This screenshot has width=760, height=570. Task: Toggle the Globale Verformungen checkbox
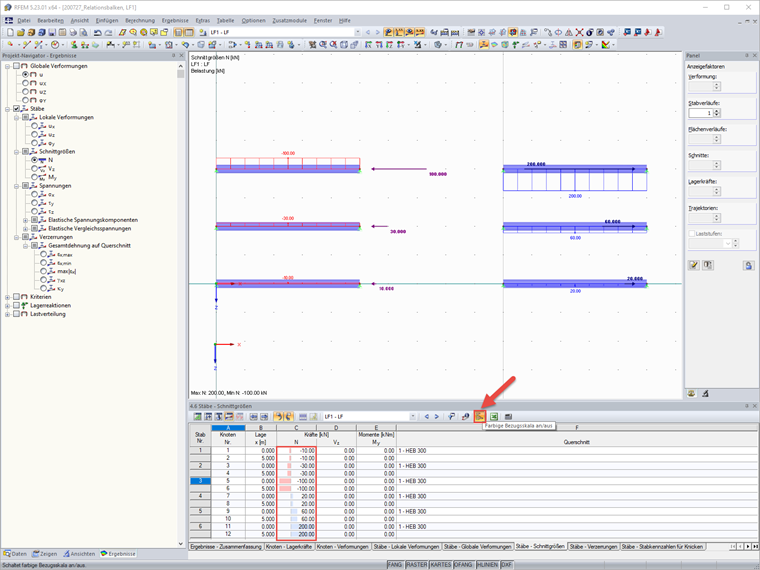pos(16,66)
